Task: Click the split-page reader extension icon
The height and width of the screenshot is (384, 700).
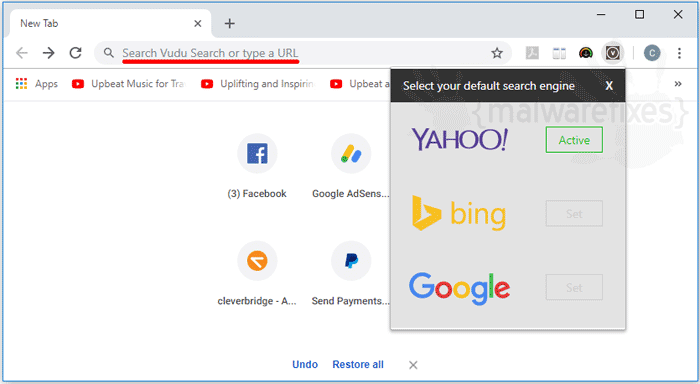Action: coord(559,54)
